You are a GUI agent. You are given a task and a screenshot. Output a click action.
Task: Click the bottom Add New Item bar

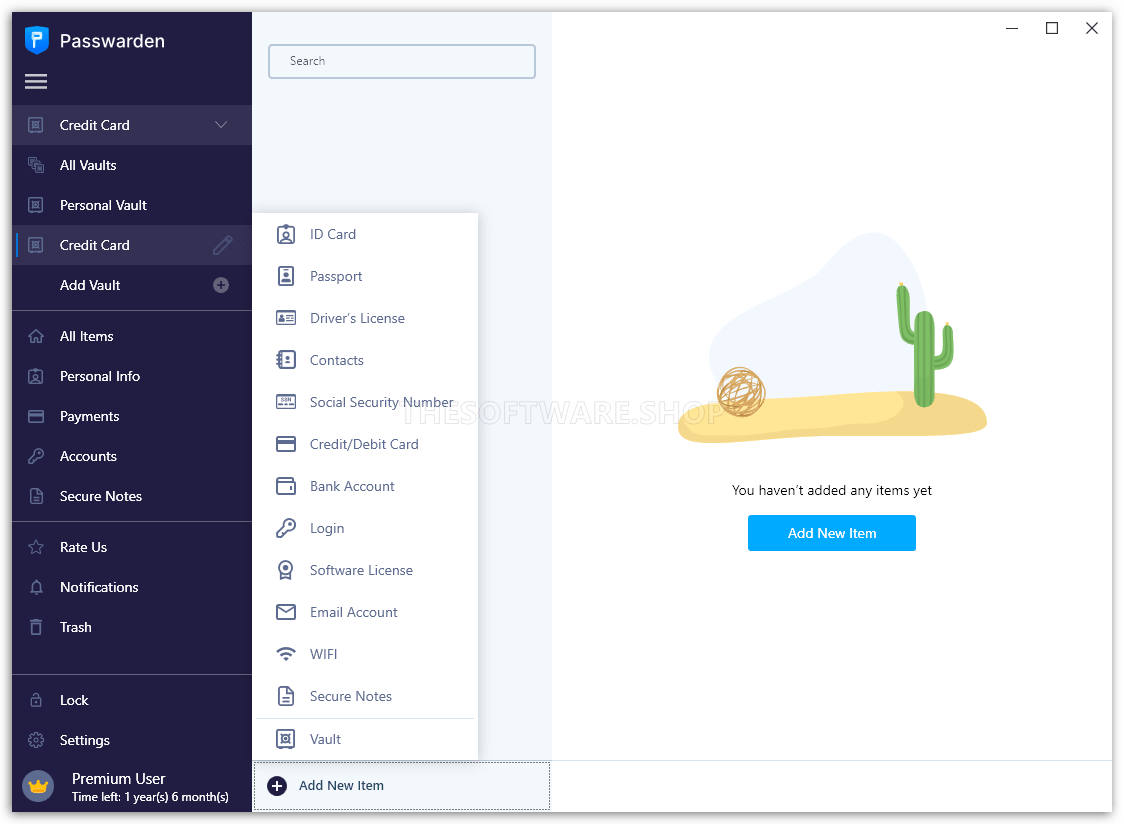click(401, 786)
